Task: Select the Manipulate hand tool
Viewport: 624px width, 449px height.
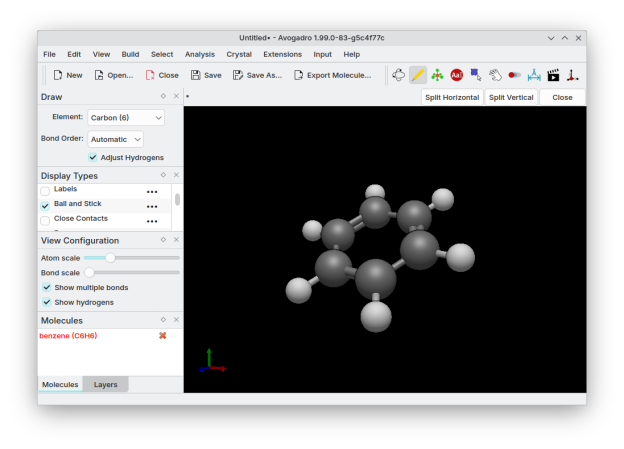Action: coord(495,75)
